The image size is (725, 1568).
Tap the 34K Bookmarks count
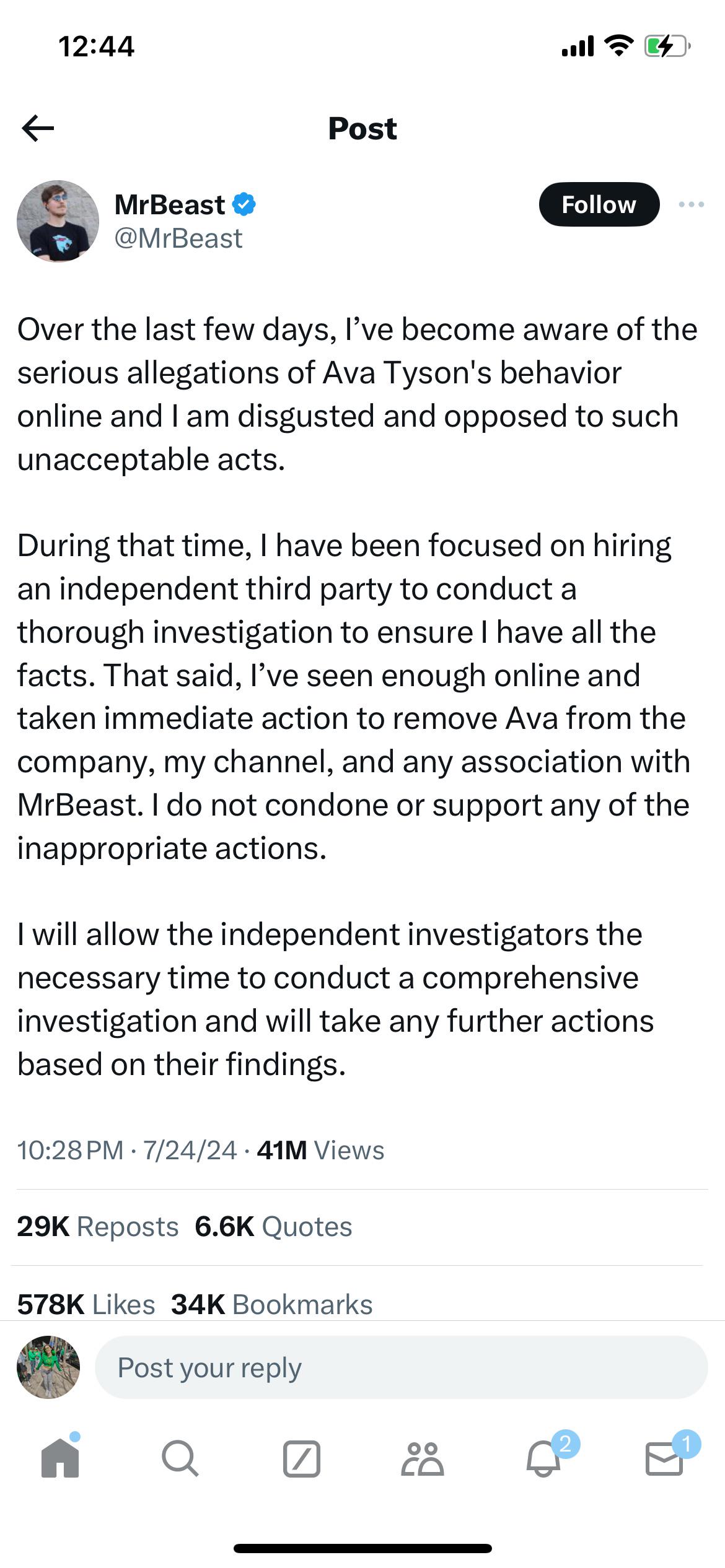(x=271, y=1304)
